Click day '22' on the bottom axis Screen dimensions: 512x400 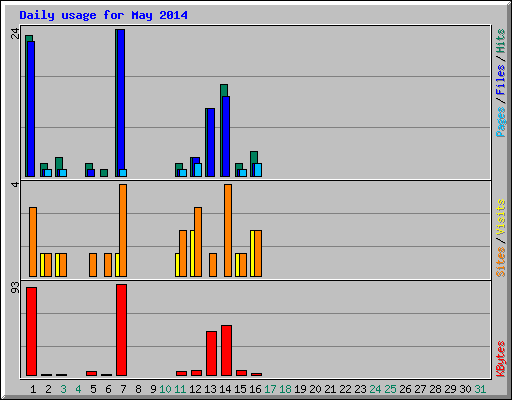coord(345,389)
